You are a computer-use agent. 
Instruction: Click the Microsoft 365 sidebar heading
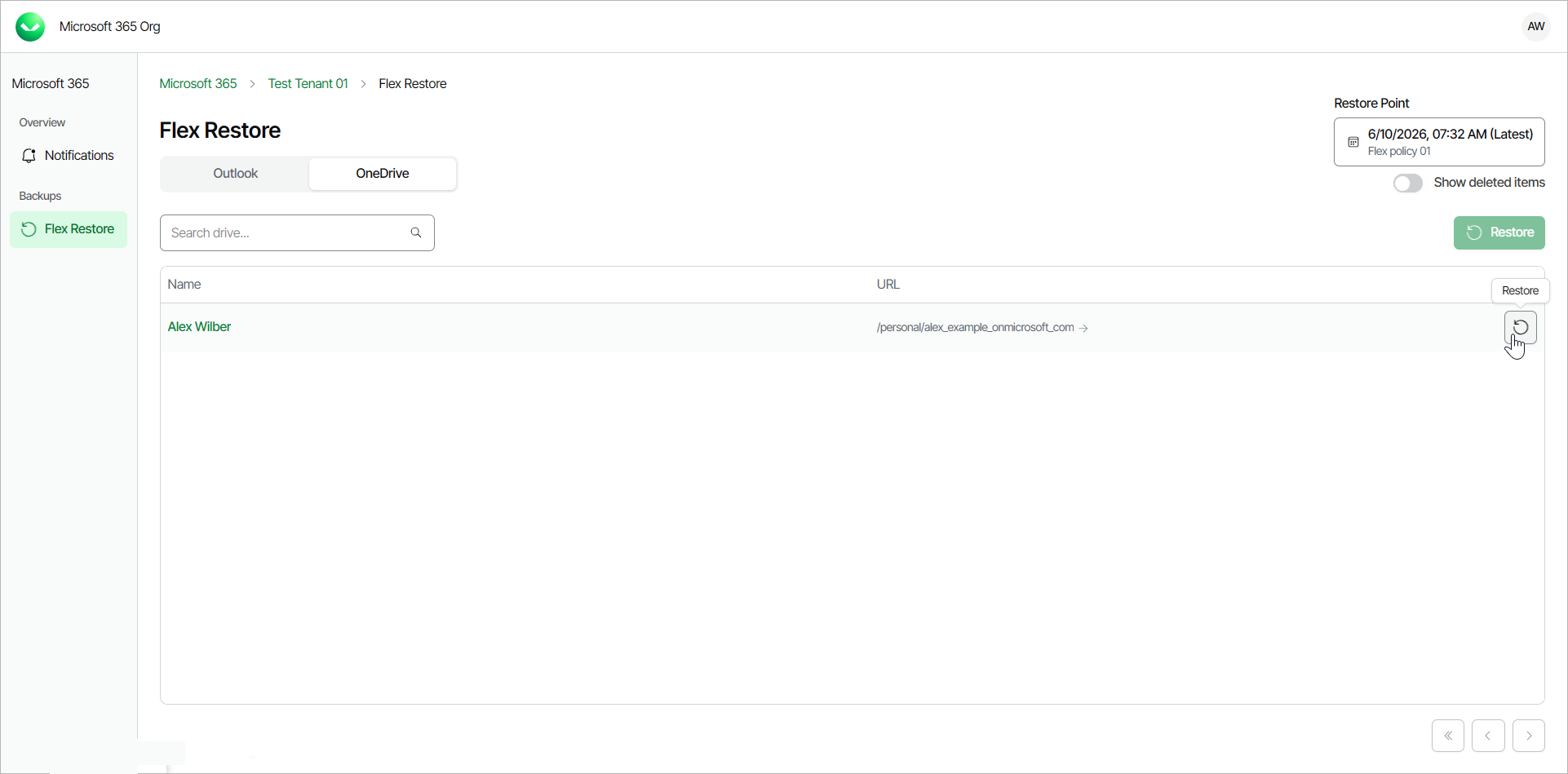pos(51,84)
